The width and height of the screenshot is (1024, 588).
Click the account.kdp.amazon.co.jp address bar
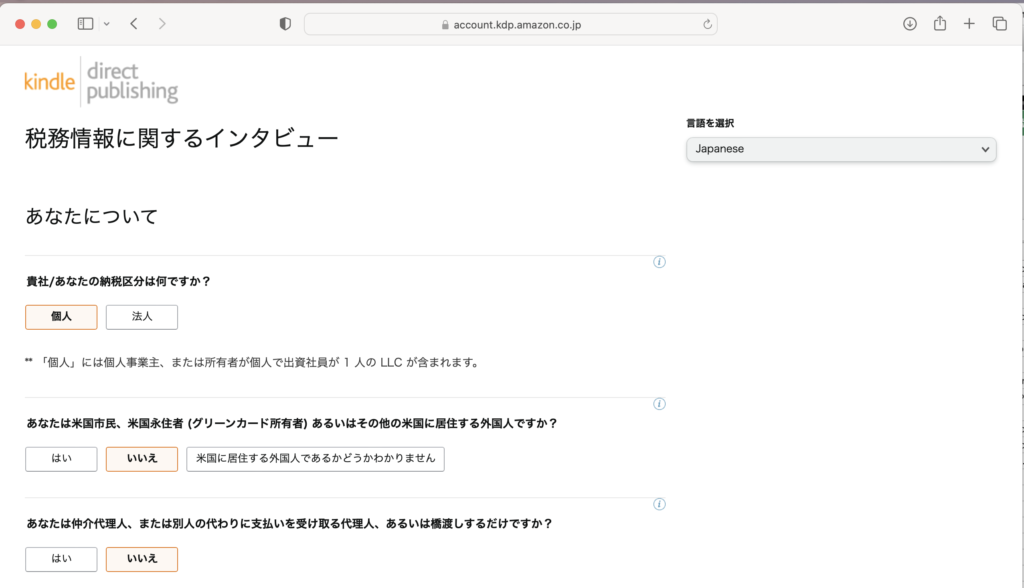[x=510, y=24]
